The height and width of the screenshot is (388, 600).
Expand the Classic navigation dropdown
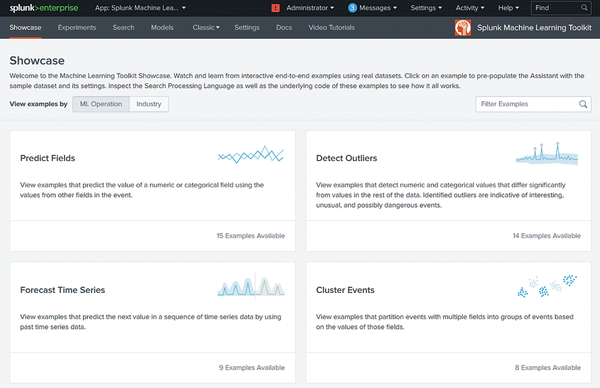coord(206,28)
